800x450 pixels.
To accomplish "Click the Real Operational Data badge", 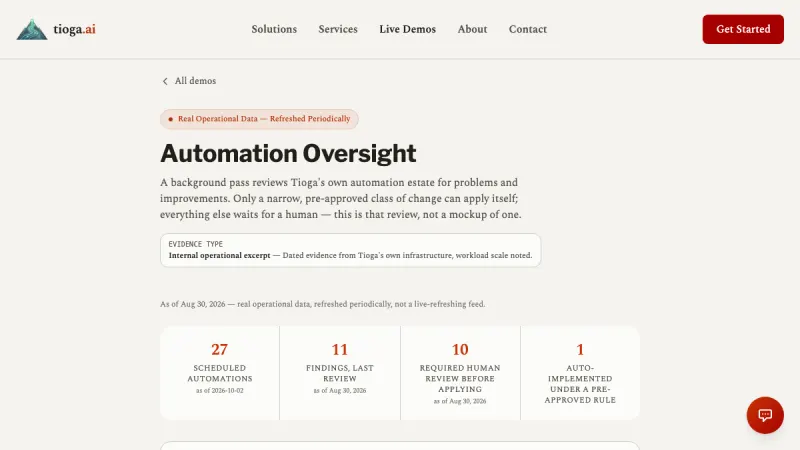I will 259,119.
